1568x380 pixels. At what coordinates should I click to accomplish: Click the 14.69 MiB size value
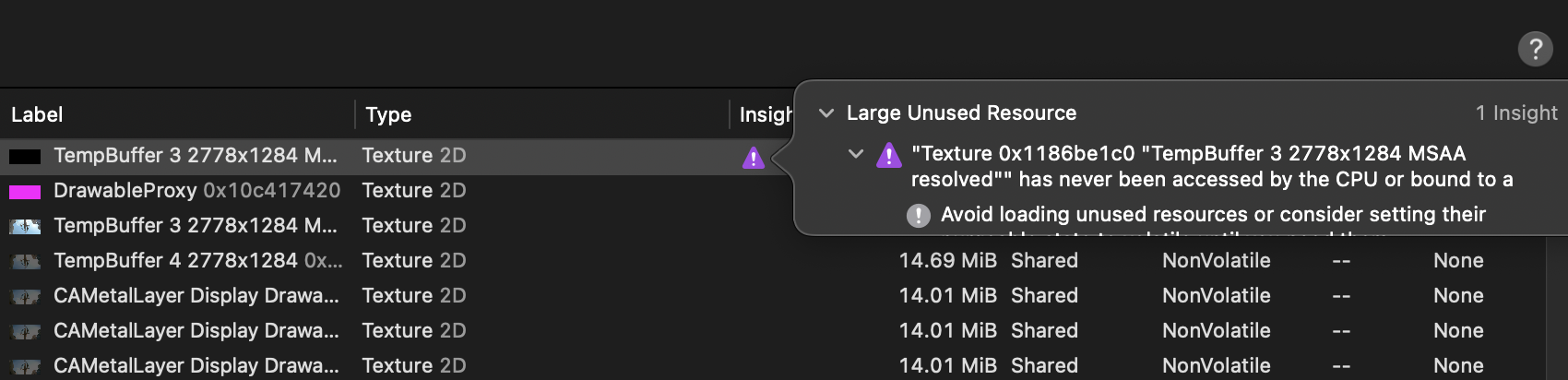[947, 261]
